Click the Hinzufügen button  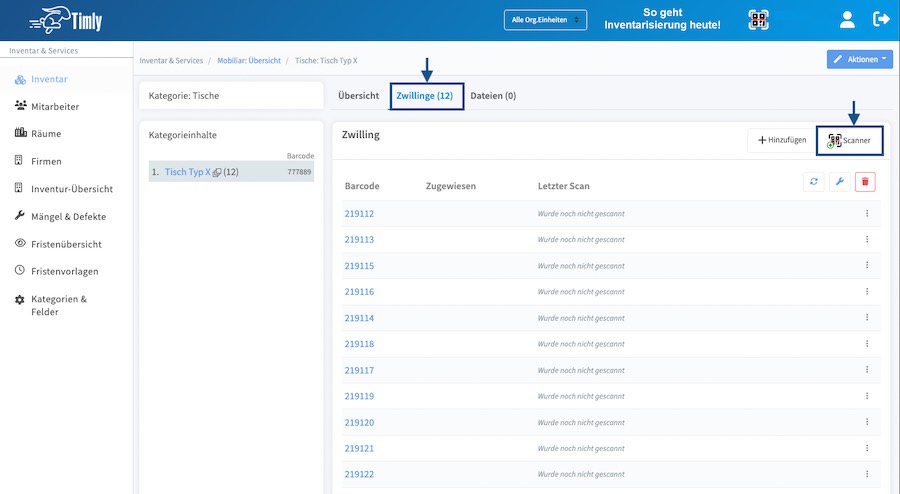tap(781, 141)
